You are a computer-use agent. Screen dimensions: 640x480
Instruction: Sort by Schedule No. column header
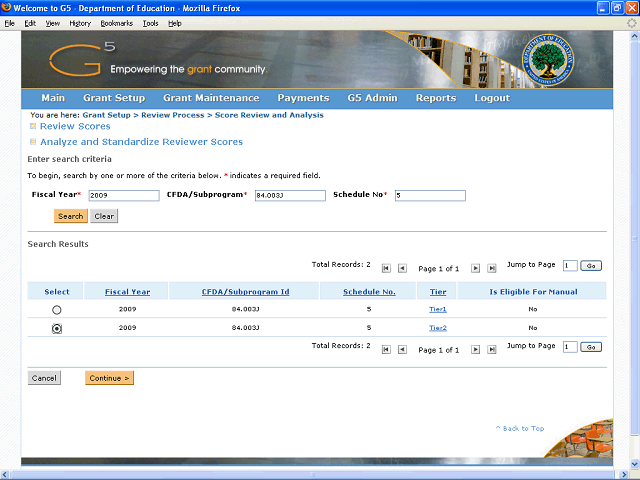(369, 292)
